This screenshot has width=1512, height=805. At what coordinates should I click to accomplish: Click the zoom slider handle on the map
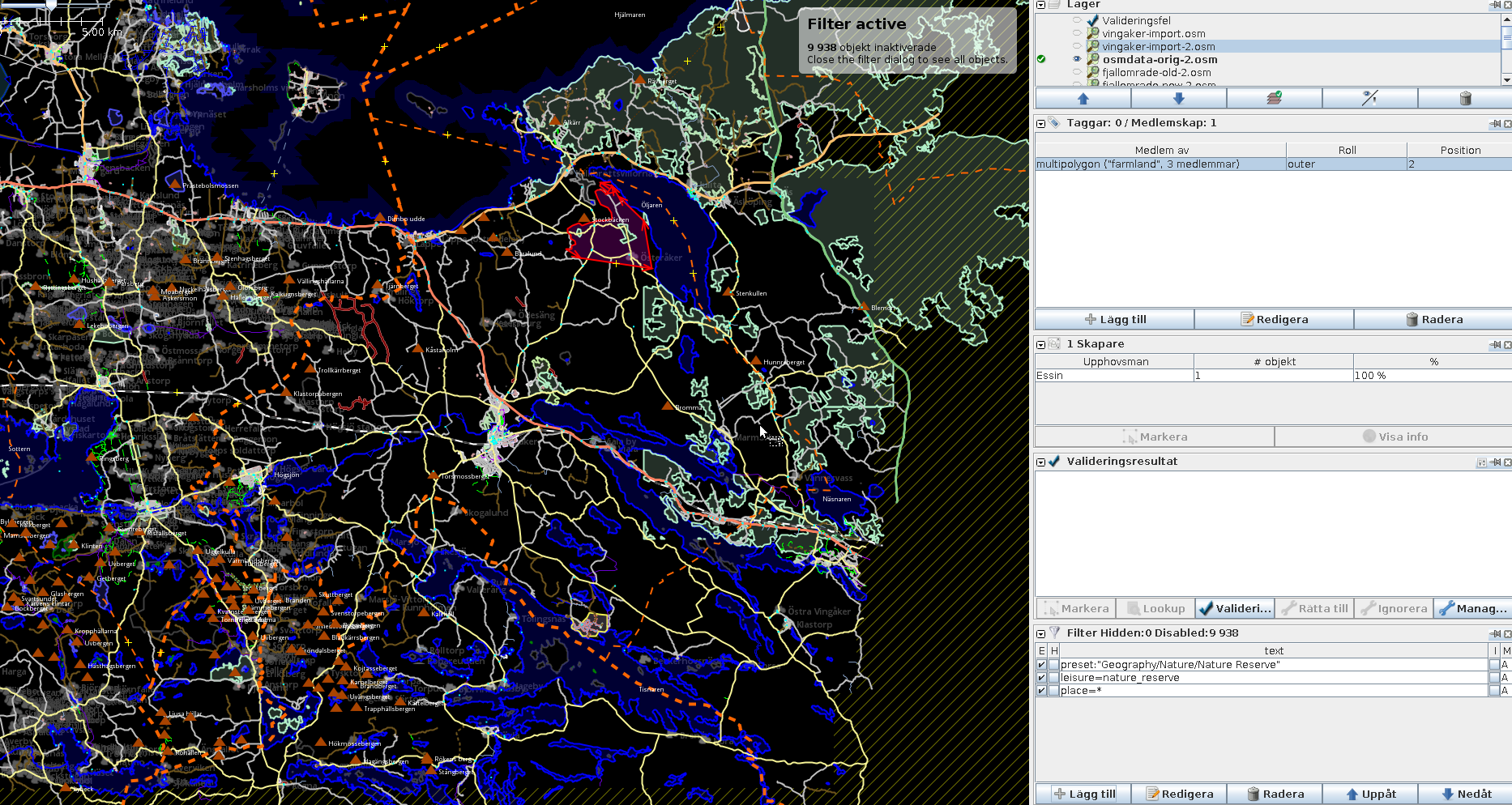pos(51,5)
